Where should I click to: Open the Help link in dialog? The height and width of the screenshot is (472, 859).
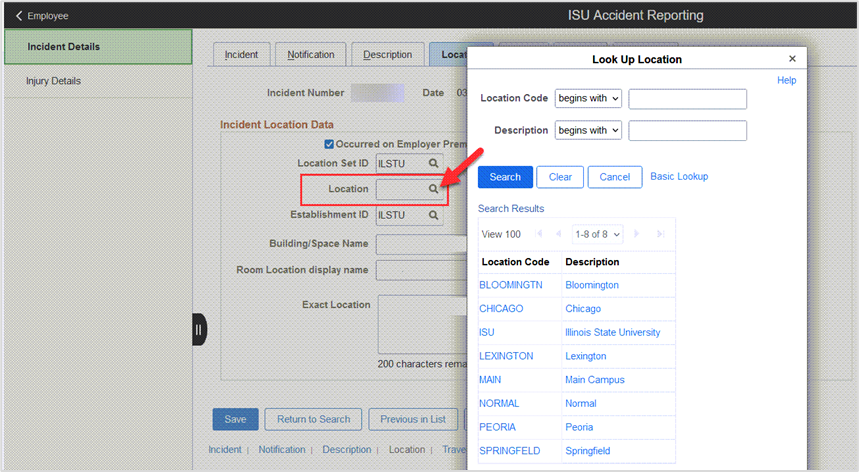coord(786,80)
